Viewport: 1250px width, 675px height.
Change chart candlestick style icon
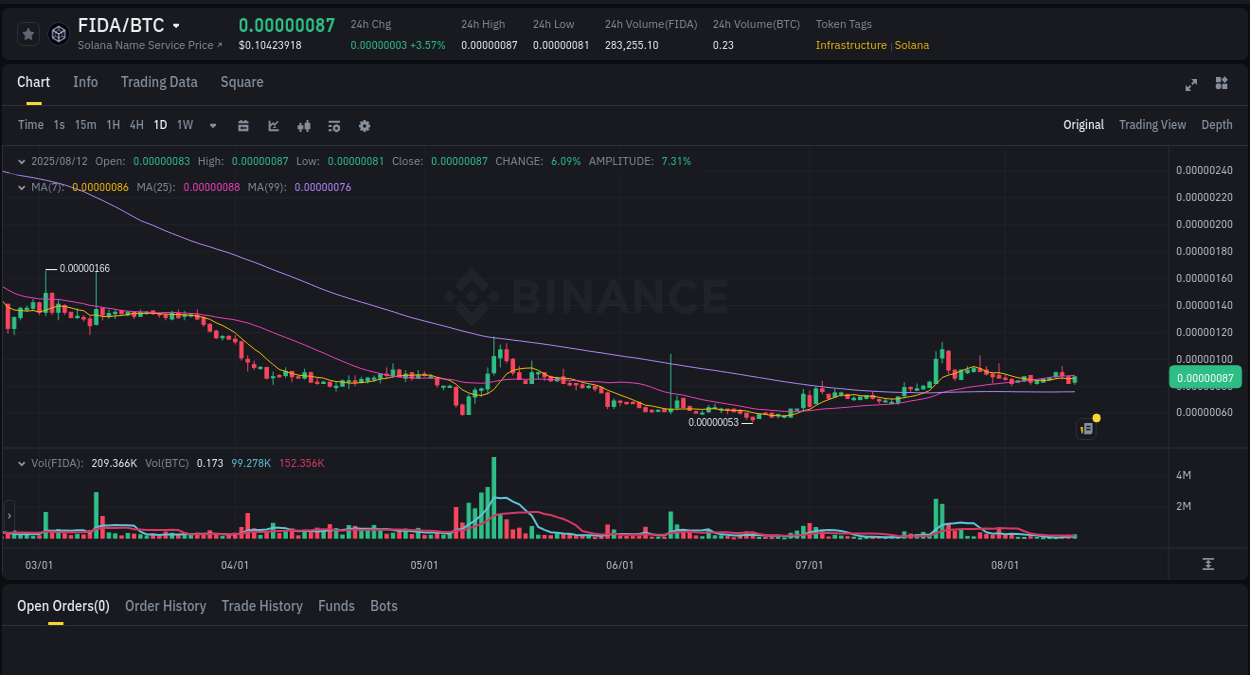(304, 126)
